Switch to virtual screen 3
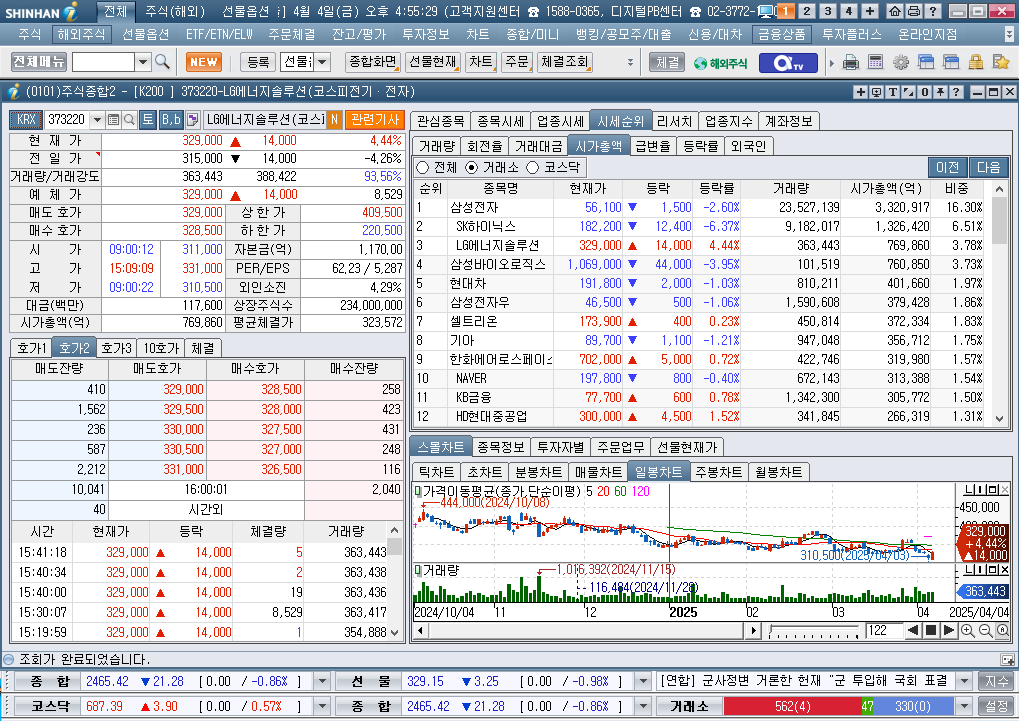Screen dimensions: 1019x721 coord(827,11)
